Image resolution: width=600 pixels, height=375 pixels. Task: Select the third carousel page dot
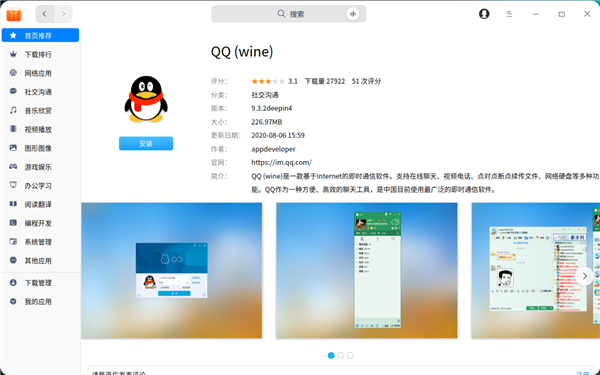pyautogui.click(x=350, y=355)
